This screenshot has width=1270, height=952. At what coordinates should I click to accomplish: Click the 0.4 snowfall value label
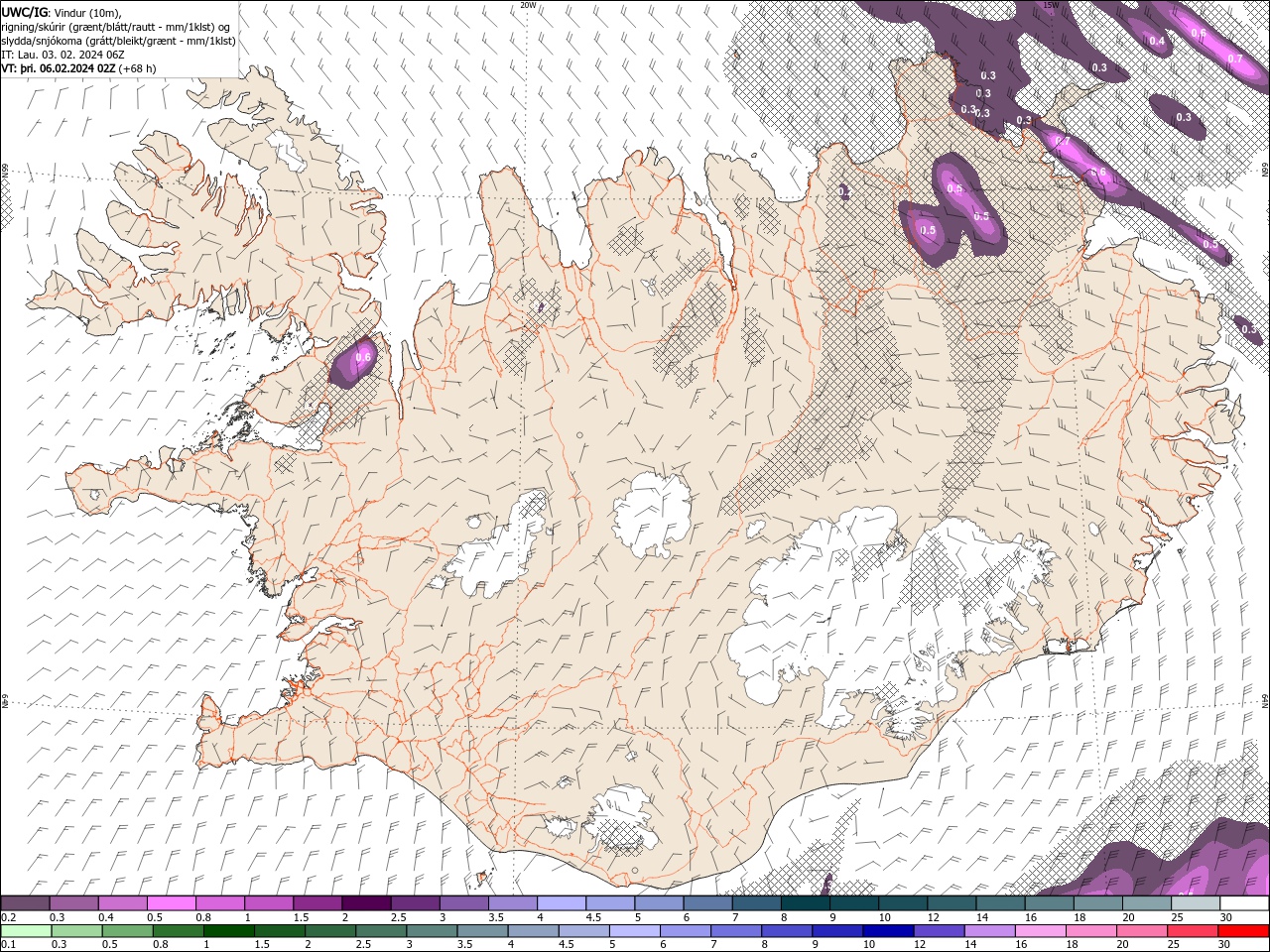pyautogui.click(x=1157, y=41)
